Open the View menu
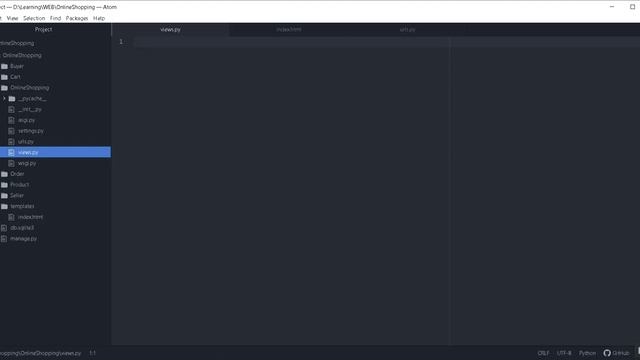The width and height of the screenshot is (640, 360). coord(12,18)
